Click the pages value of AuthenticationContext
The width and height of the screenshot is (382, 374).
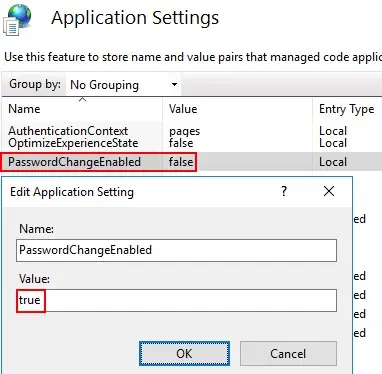[184, 131]
